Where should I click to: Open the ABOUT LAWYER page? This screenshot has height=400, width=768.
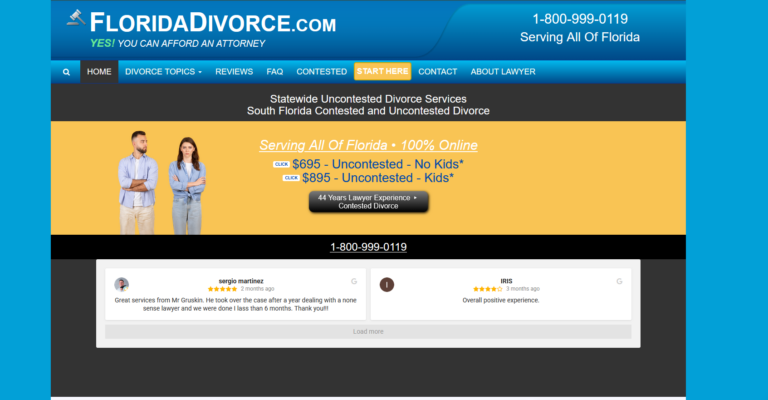[503, 71]
